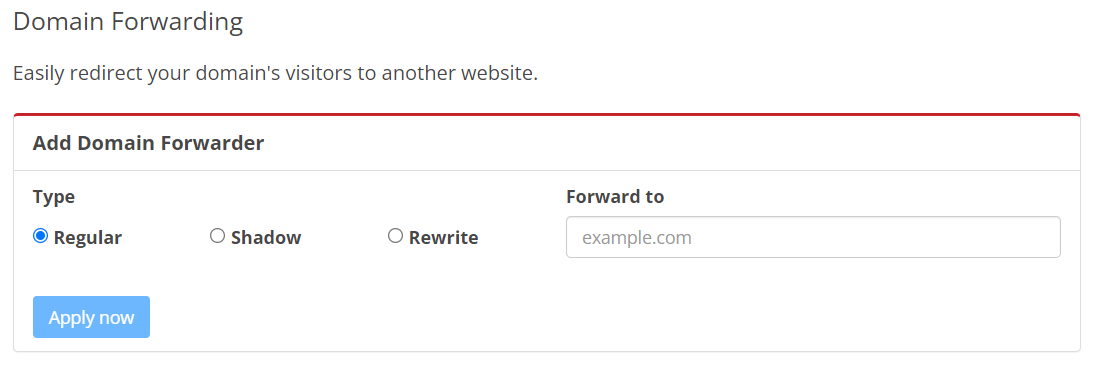Click the right end of Forward to field

point(1041,237)
